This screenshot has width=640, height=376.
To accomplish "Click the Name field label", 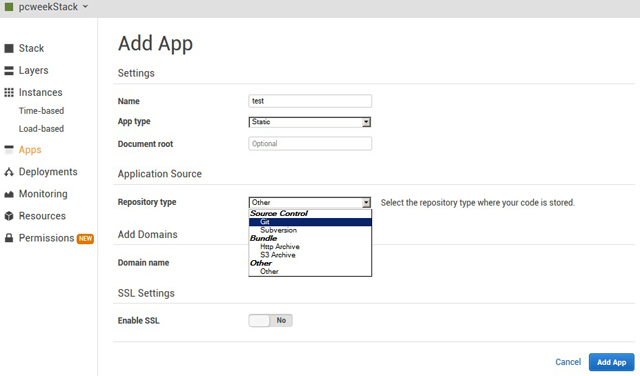I will coord(129,101).
